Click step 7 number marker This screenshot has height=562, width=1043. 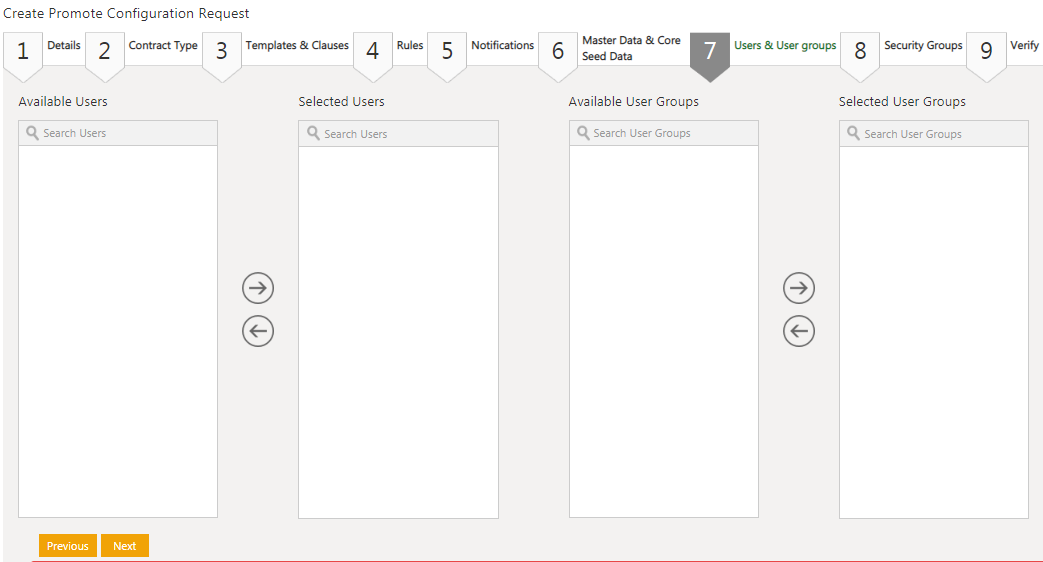click(x=710, y=52)
